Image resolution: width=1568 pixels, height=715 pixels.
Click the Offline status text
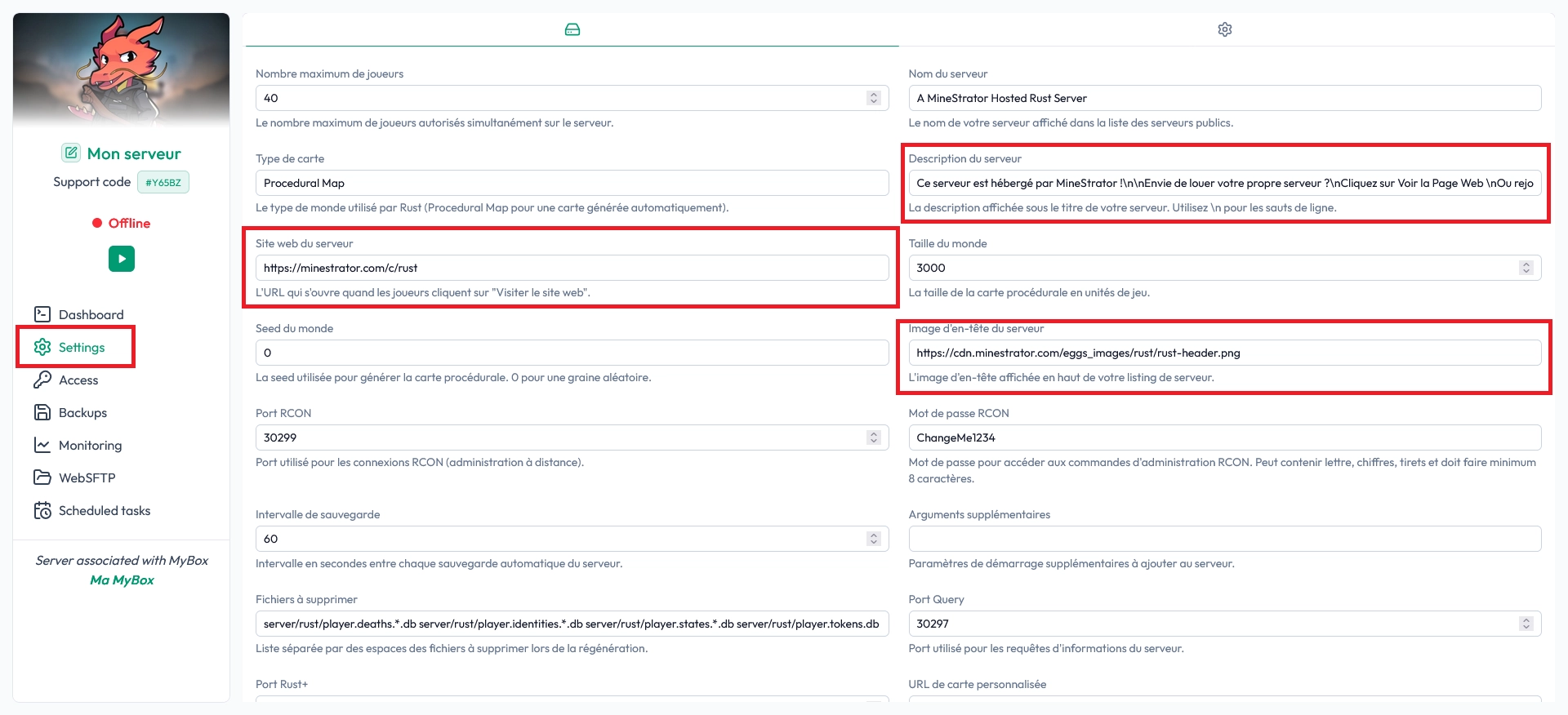(129, 223)
